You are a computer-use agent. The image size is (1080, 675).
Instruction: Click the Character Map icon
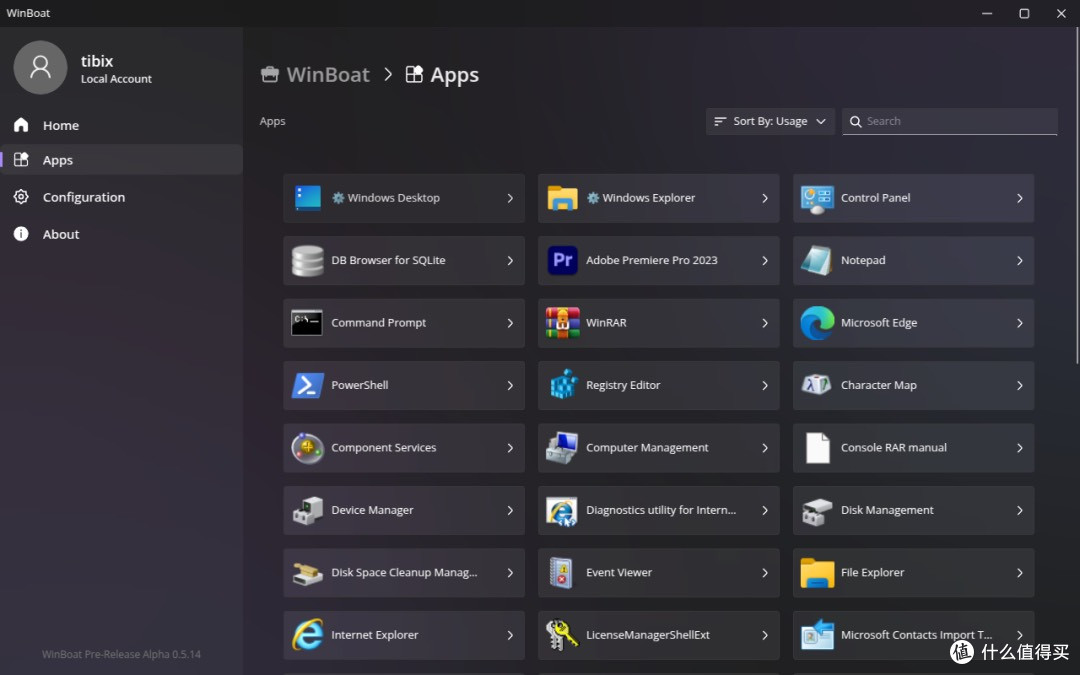point(817,385)
